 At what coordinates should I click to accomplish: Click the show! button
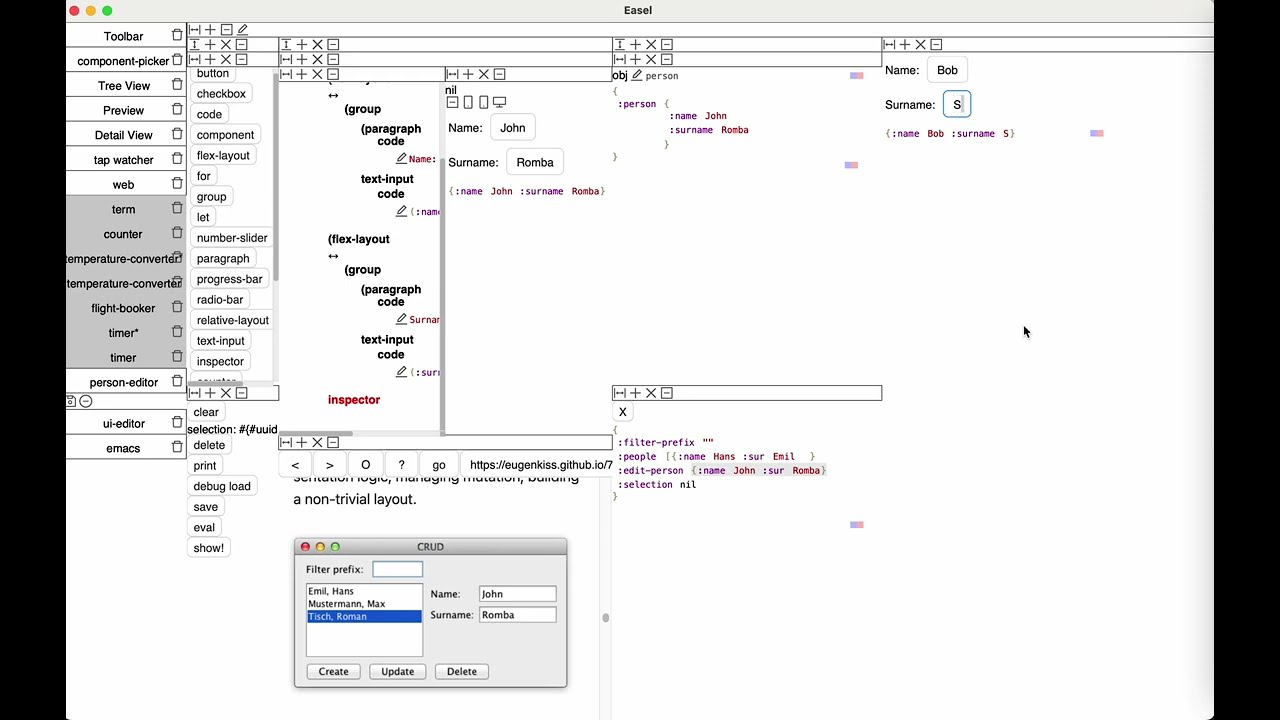tap(208, 548)
